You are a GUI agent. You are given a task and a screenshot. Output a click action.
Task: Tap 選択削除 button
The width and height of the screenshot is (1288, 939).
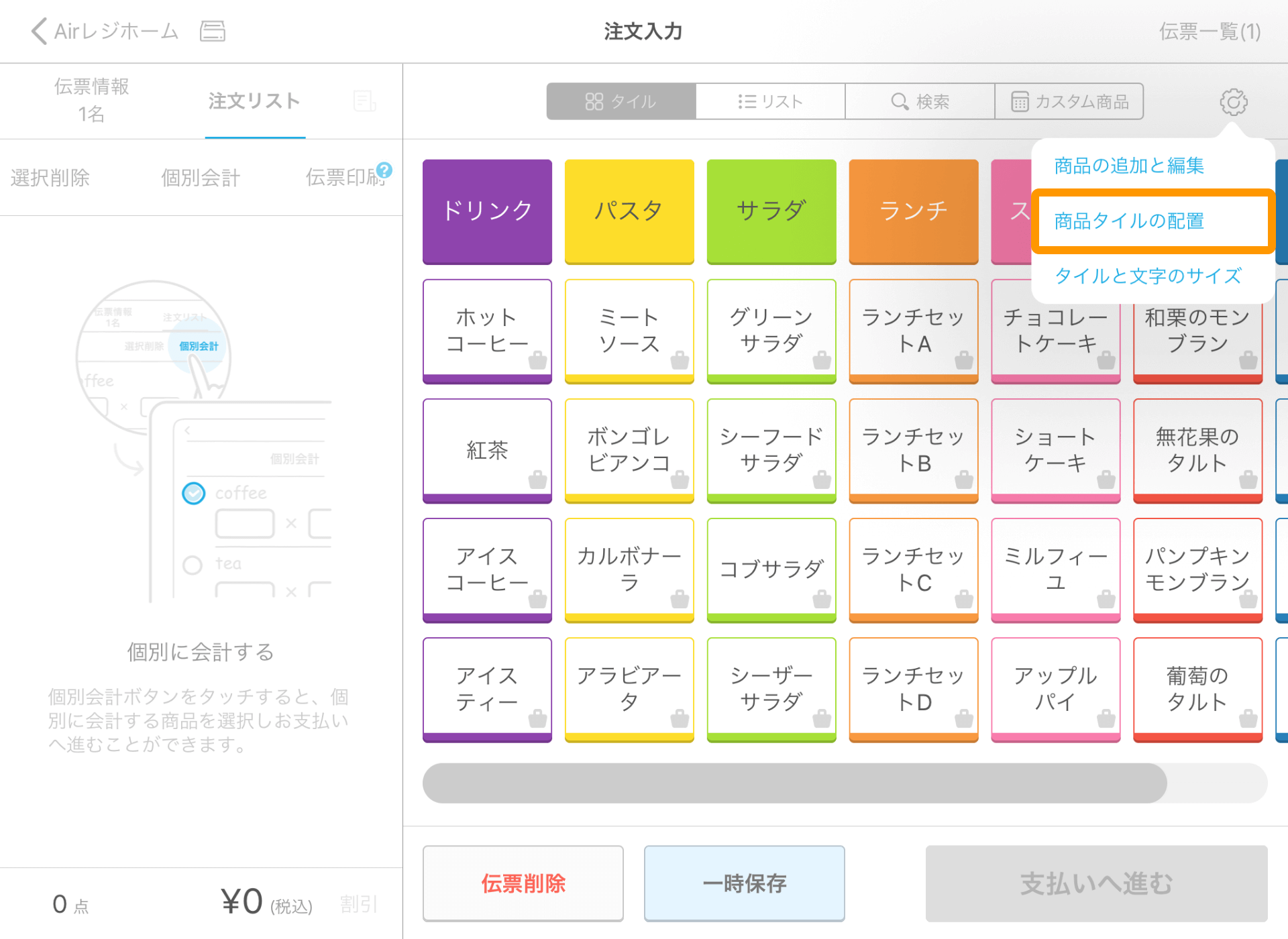coord(50,178)
